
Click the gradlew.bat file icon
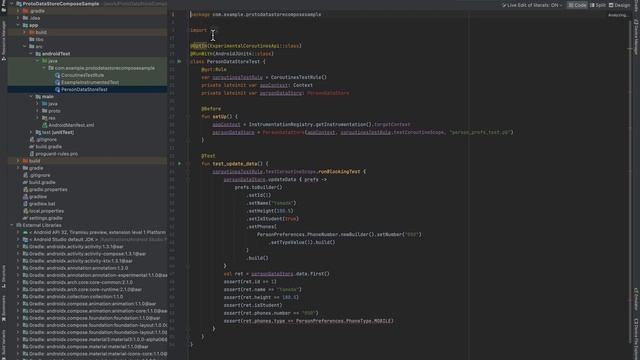[25, 204]
